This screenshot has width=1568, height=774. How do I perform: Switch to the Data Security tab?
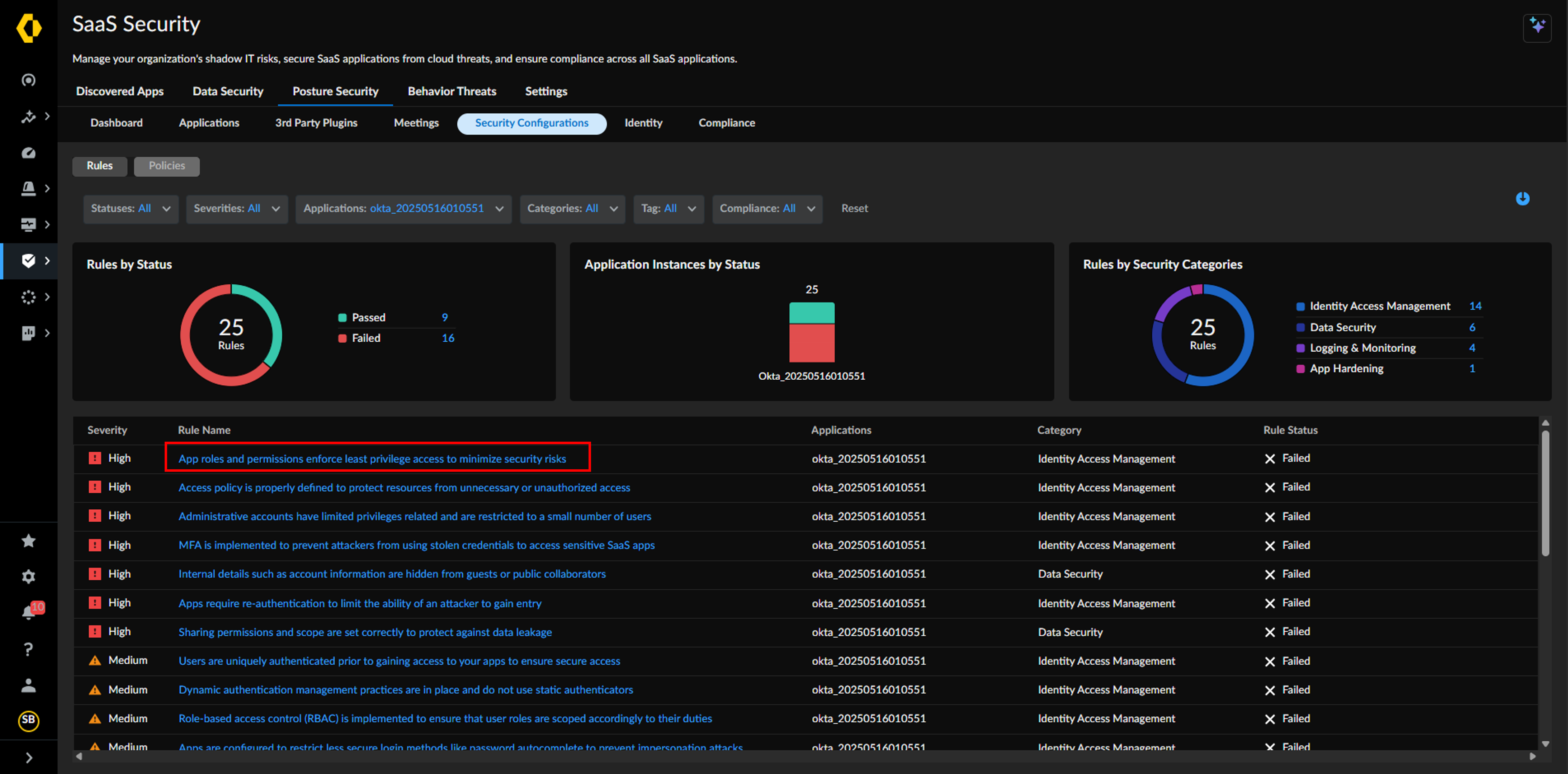point(228,91)
